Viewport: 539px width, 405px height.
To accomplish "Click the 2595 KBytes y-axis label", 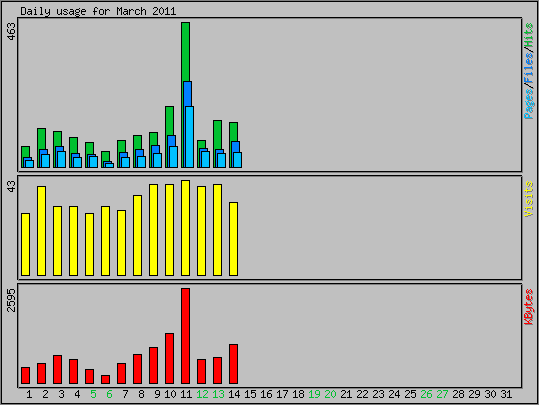I will tap(11, 300).
